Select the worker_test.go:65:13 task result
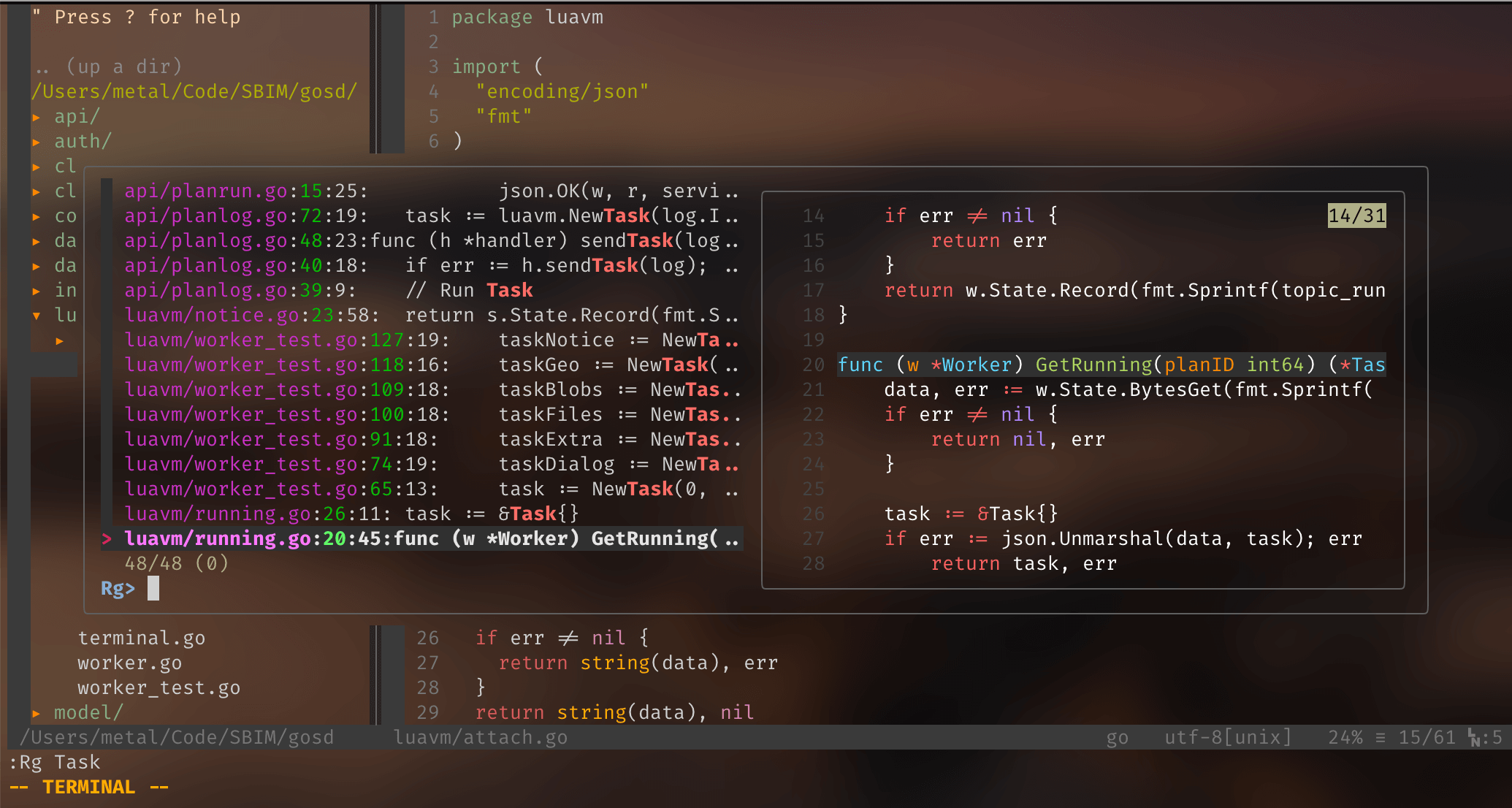The image size is (1512, 808). 431,489
